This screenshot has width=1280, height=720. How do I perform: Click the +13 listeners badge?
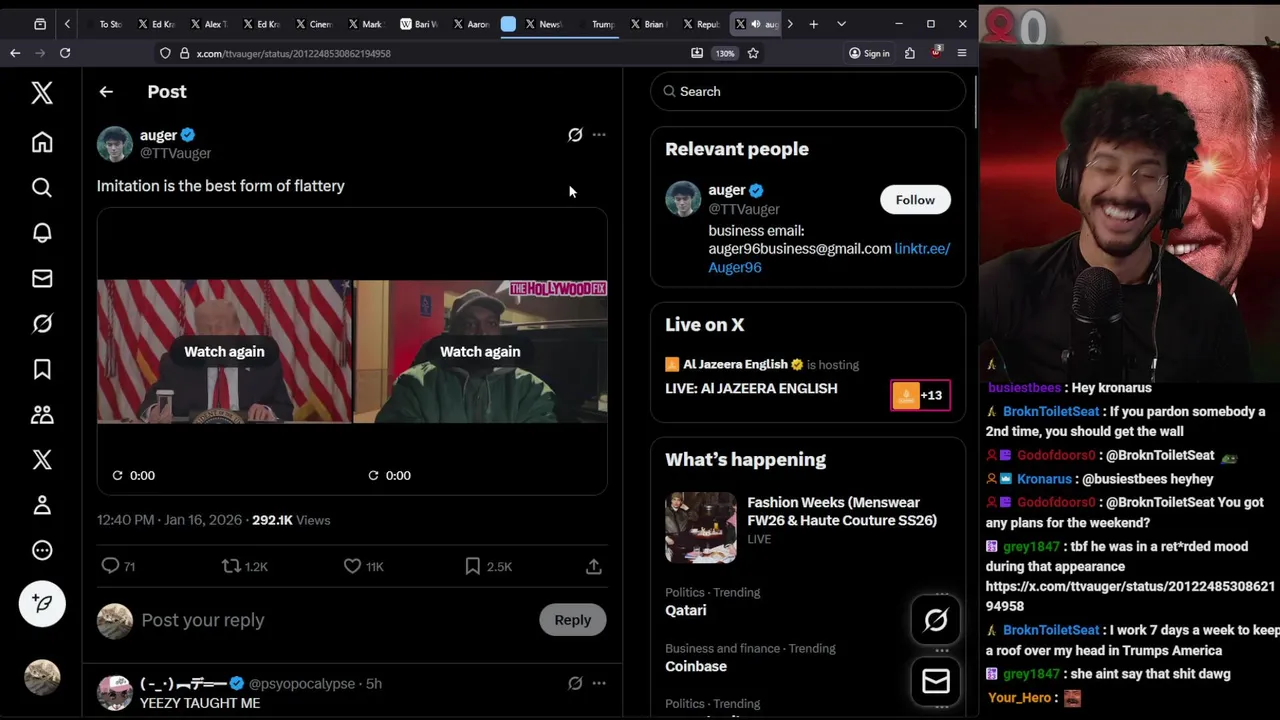(x=921, y=395)
